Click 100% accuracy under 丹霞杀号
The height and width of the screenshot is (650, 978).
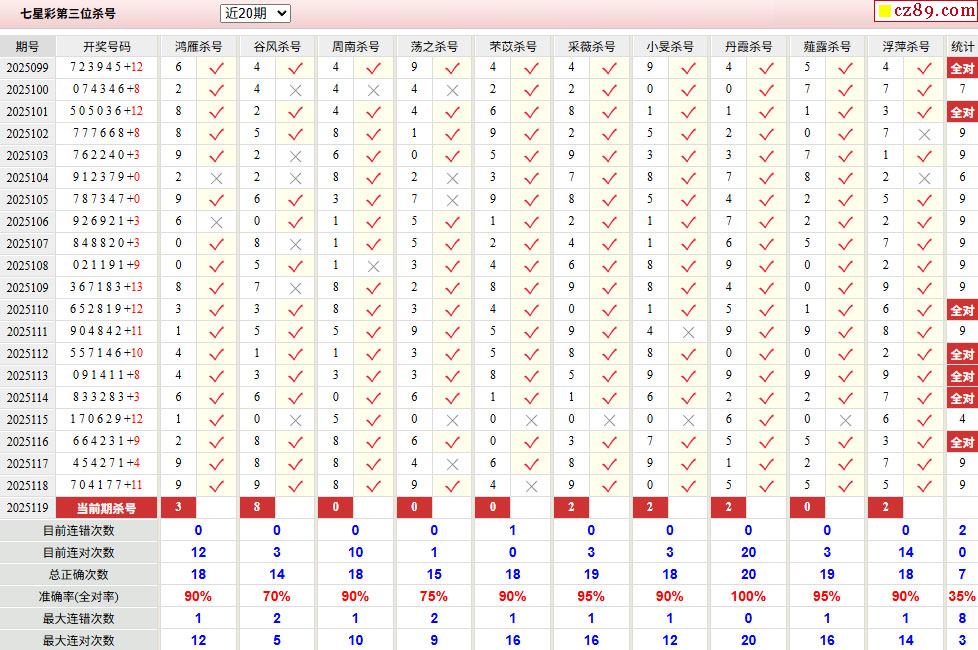748,596
